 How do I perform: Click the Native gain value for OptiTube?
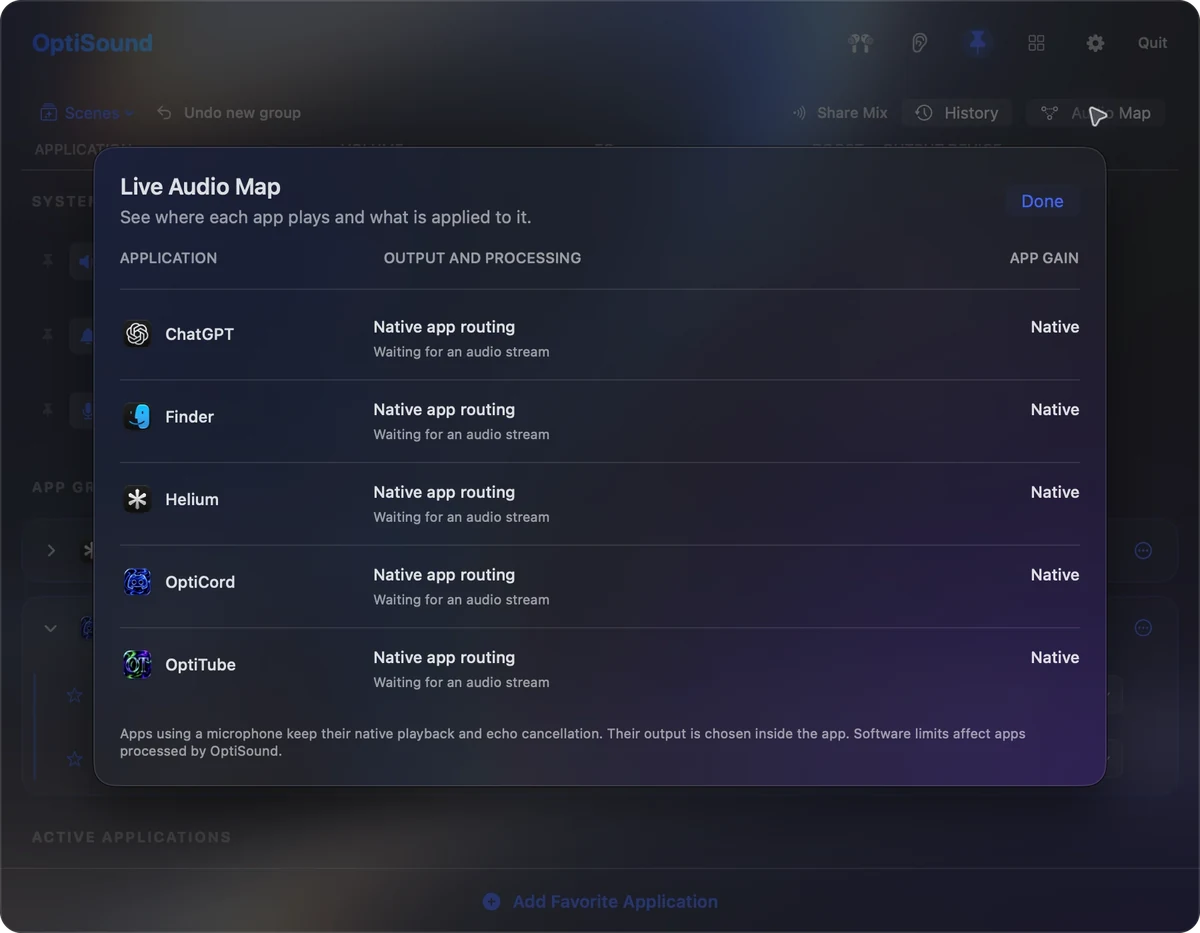[x=1055, y=658]
